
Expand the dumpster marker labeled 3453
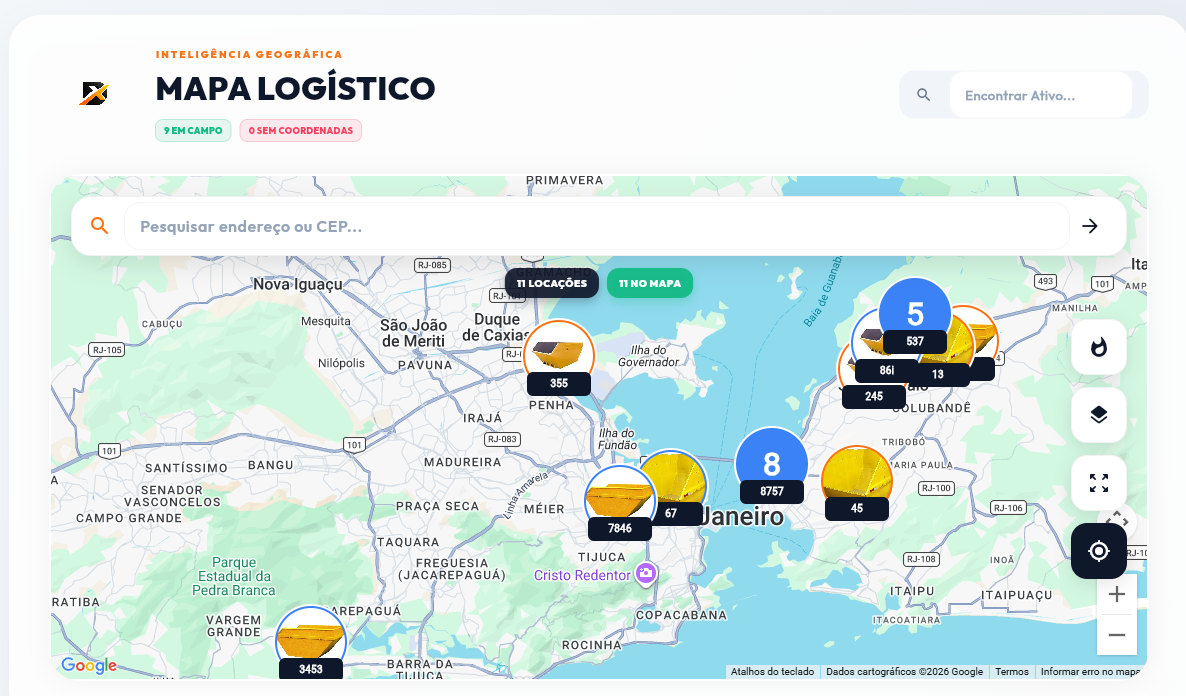[x=310, y=635]
